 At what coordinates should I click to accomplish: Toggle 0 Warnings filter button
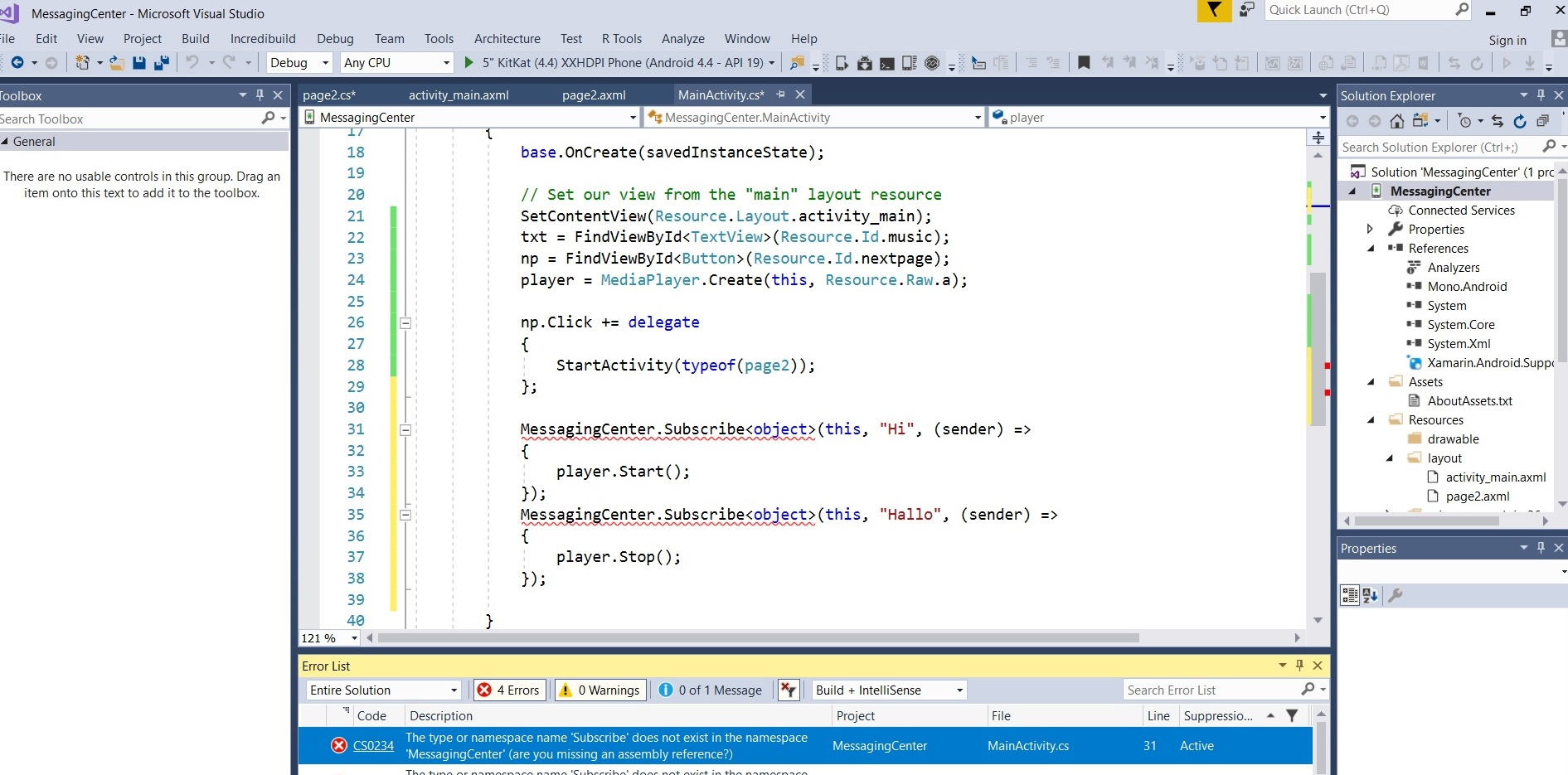click(600, 690)
